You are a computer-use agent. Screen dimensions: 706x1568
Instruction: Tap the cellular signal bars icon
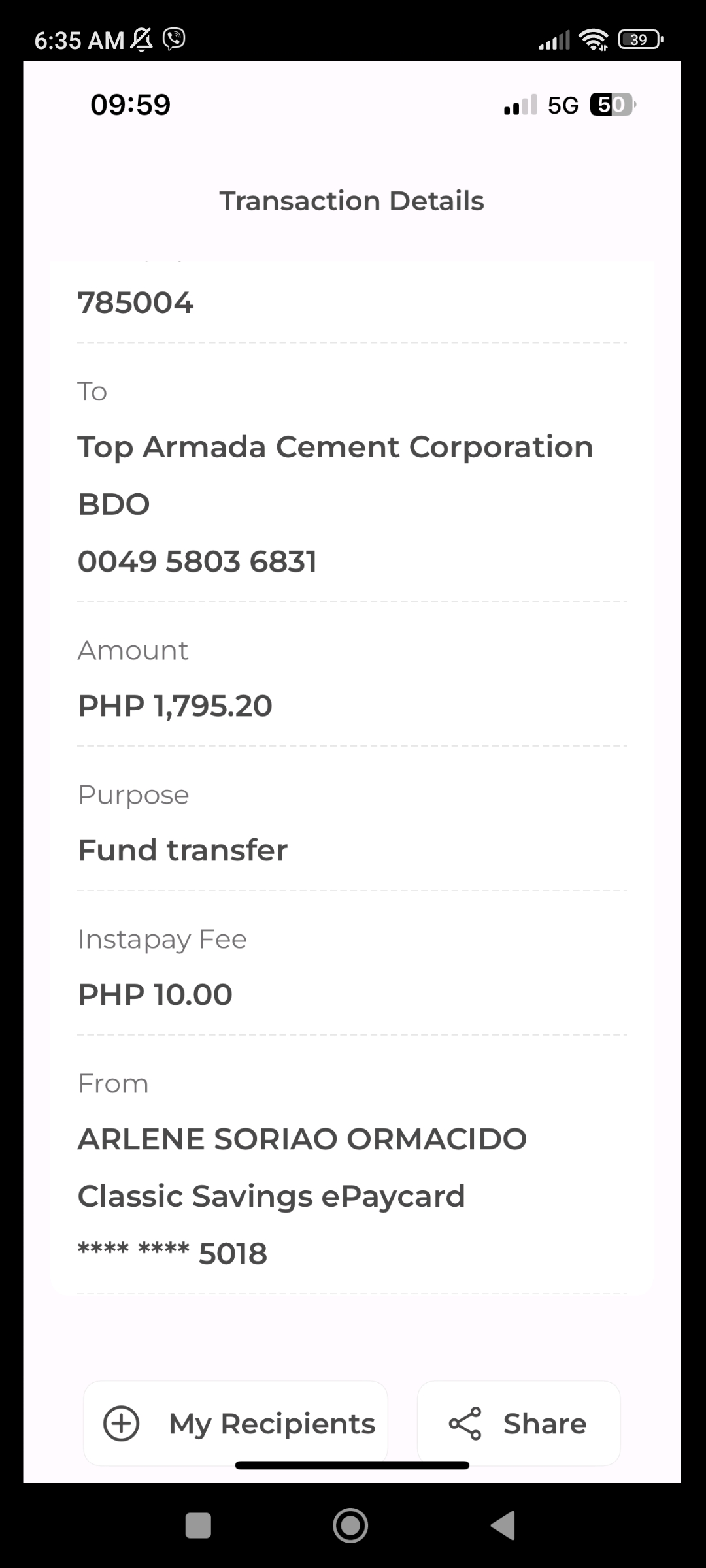coord(554,41)
